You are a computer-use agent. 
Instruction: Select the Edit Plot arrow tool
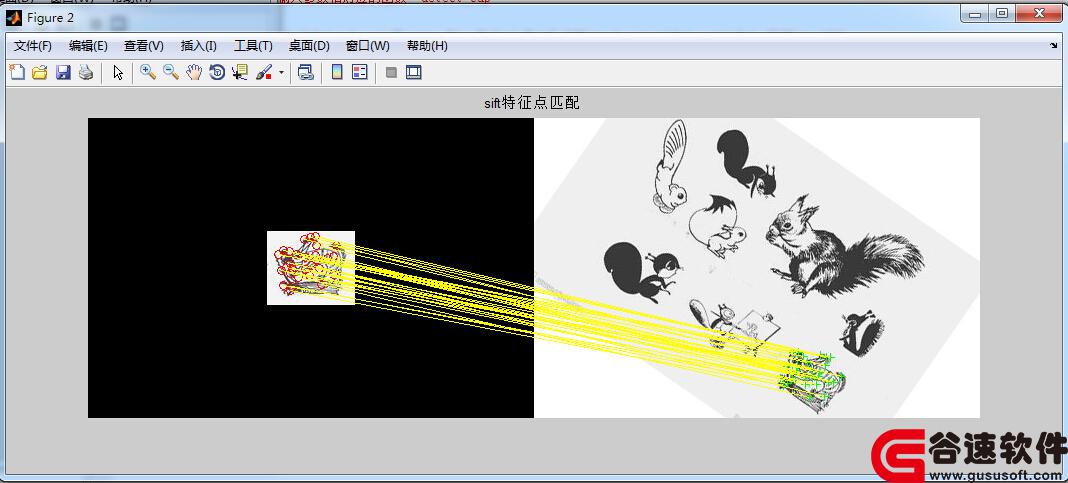118,72
